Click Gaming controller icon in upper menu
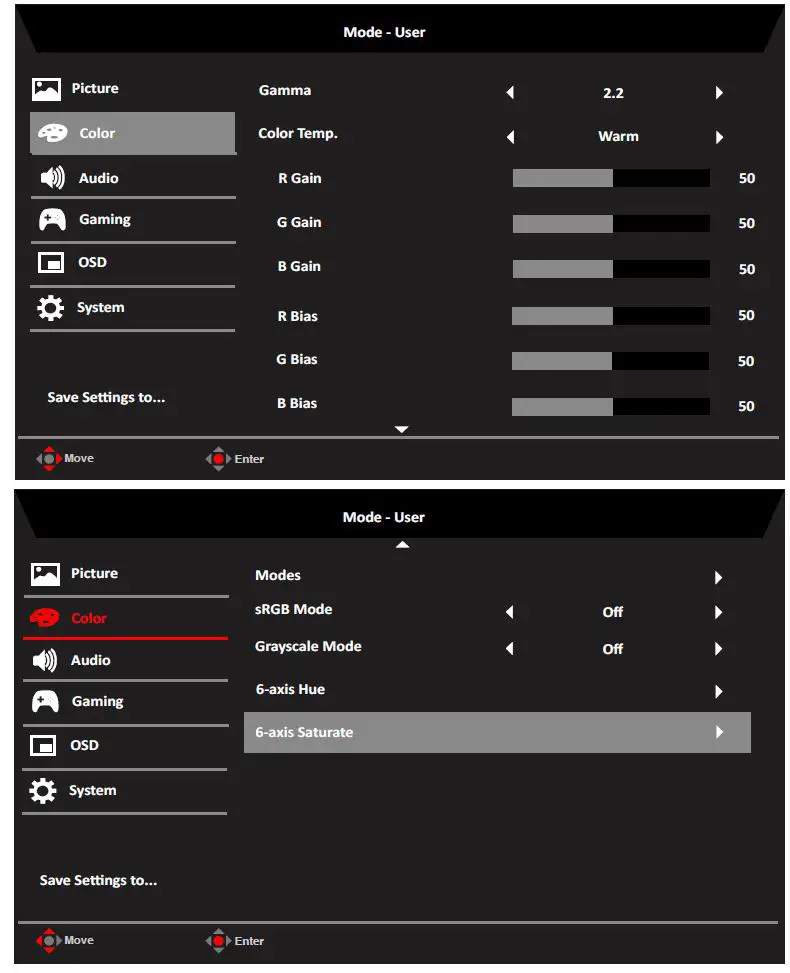Viewport: 790px width, 973px height. pyautogui.click(x=52, y=220)
